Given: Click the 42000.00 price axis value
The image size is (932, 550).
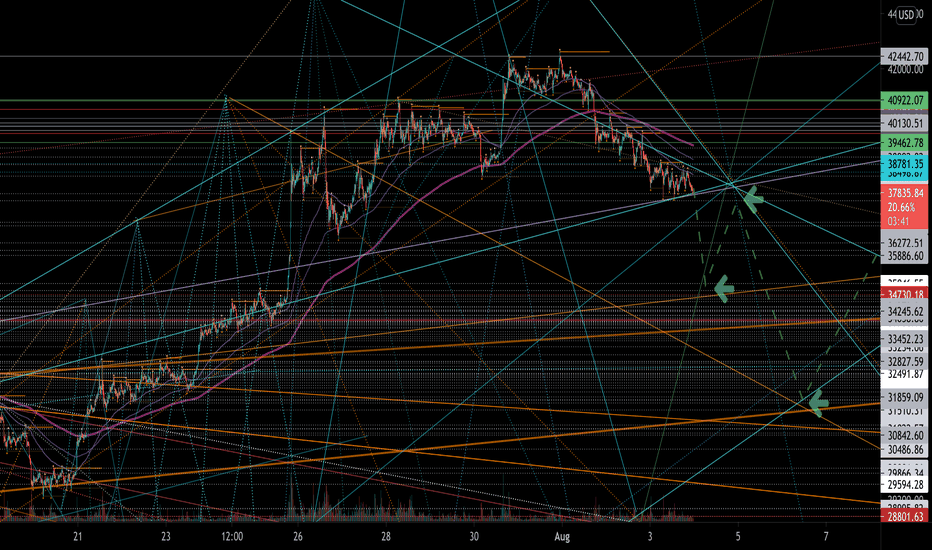Looking at the screenshot, I should pyautogui.click(x=905, y=69).
